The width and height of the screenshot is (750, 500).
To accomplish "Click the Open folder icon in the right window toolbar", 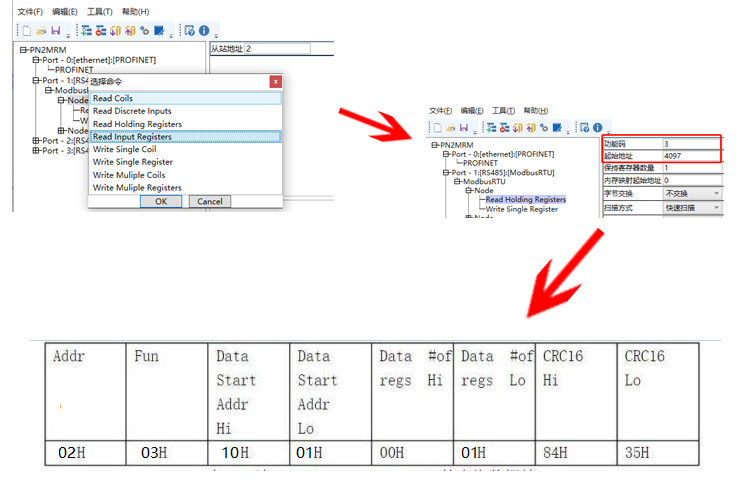I will (x=452, y=128).
